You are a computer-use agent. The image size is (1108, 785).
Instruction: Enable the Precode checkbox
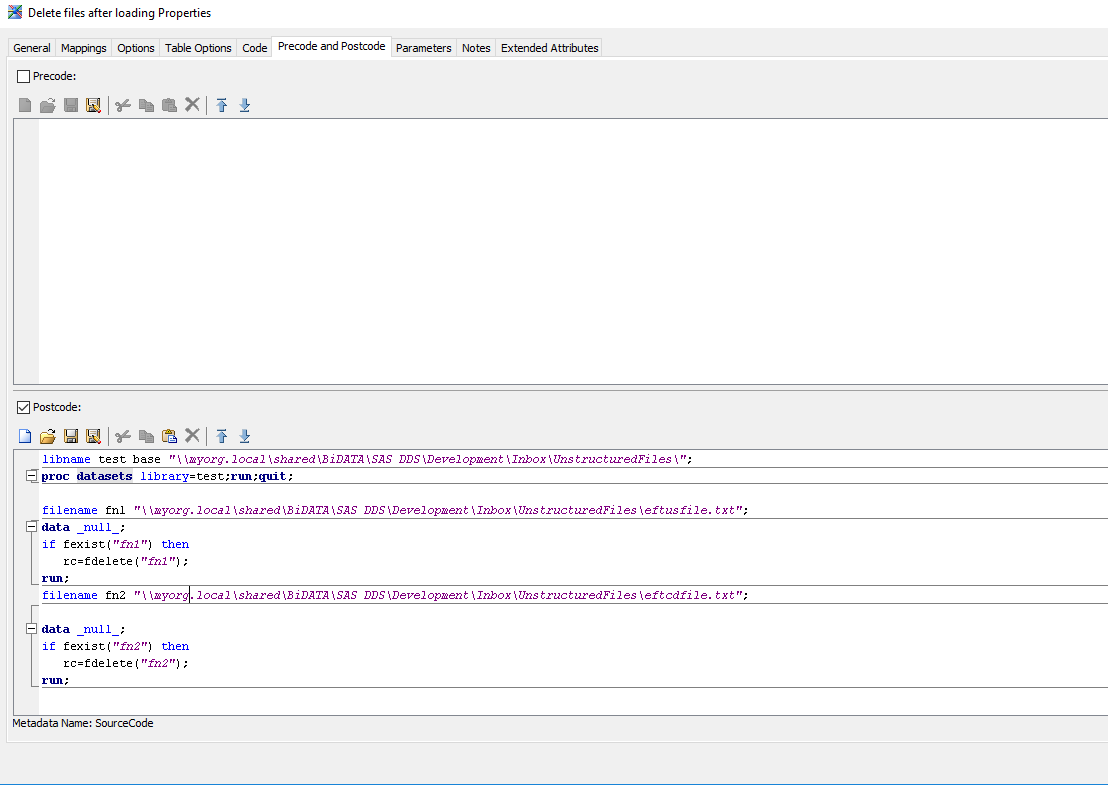point(24,76)
